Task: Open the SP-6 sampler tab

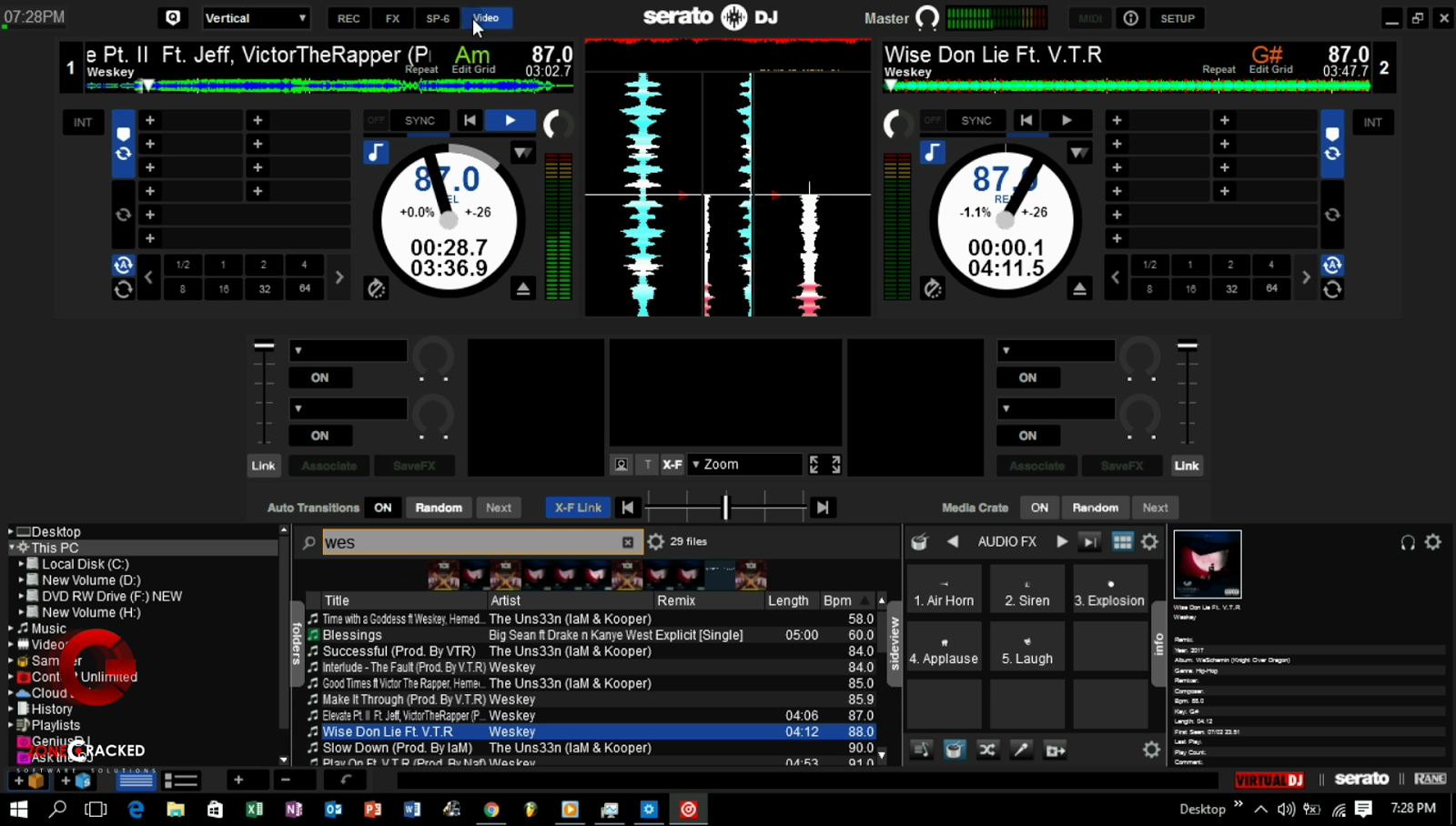Action: point(438,18)
